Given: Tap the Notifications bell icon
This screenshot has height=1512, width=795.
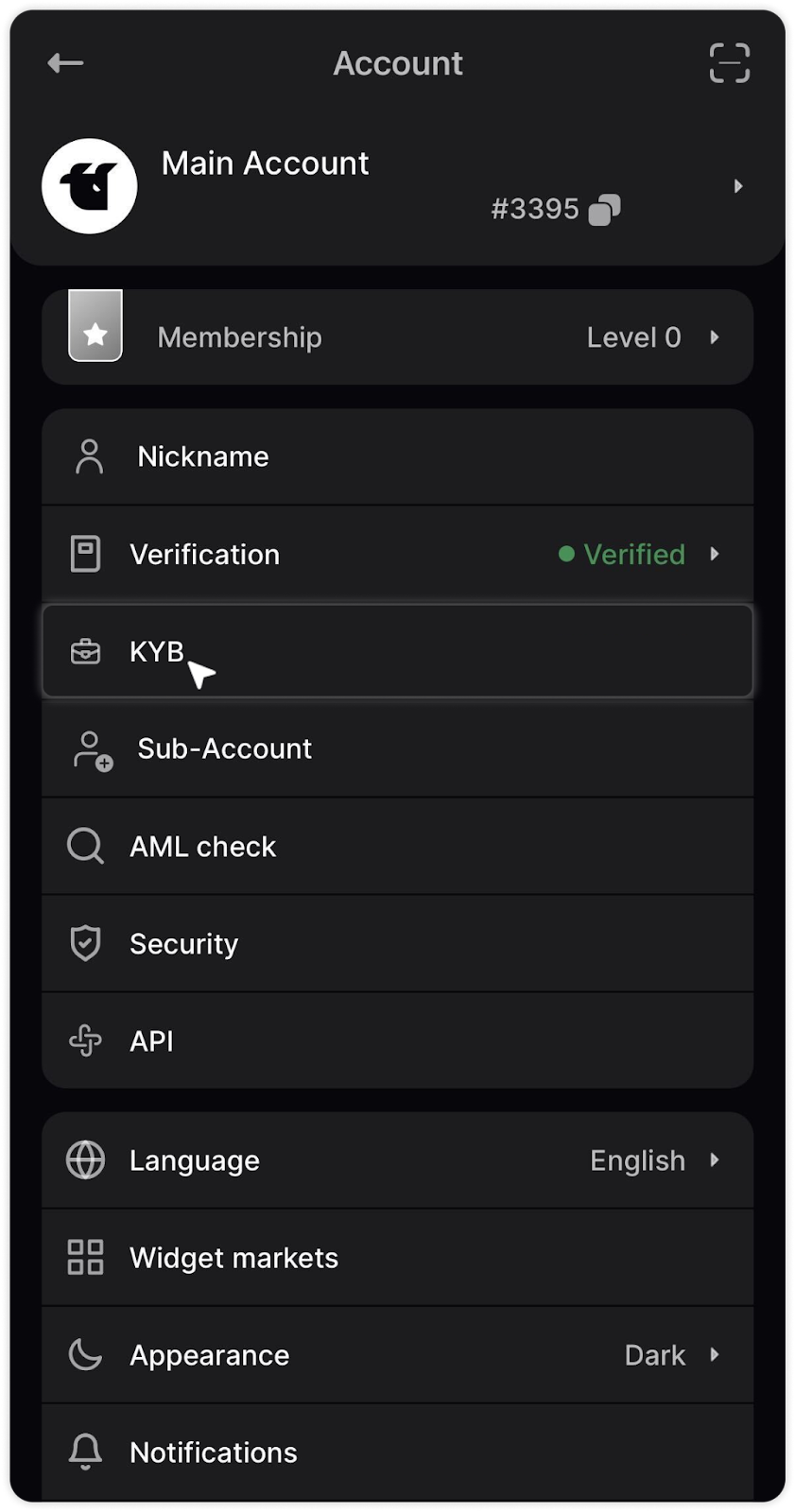Looking at the screenshot, I should point(85,1451).
